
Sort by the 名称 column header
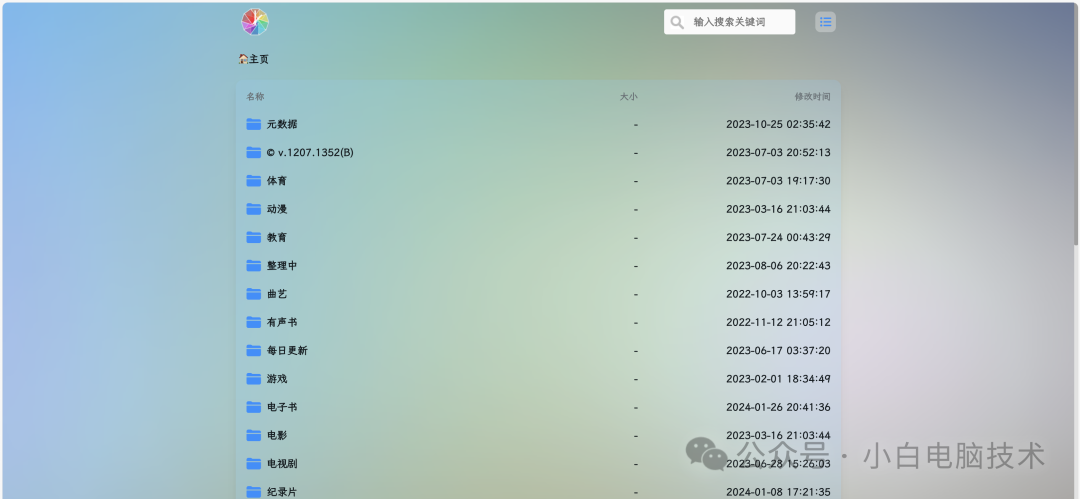tap(256, 96)
